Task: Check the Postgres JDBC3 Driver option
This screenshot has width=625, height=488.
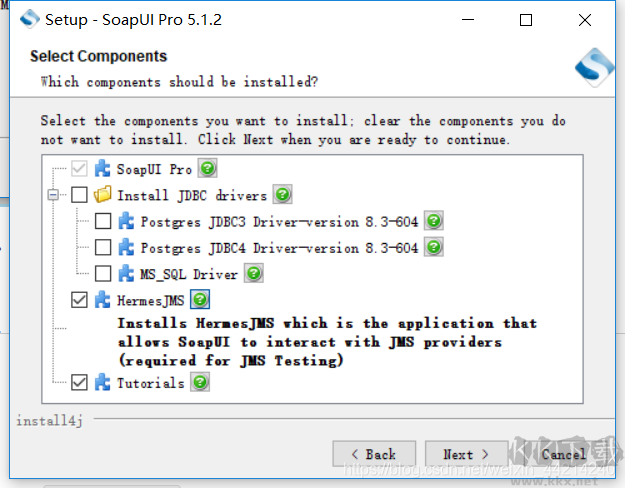Action: tap(103, 221)
